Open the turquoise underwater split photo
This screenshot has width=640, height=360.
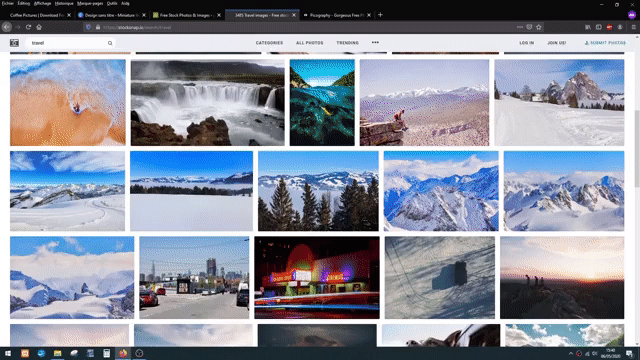[x=322, y=102]
